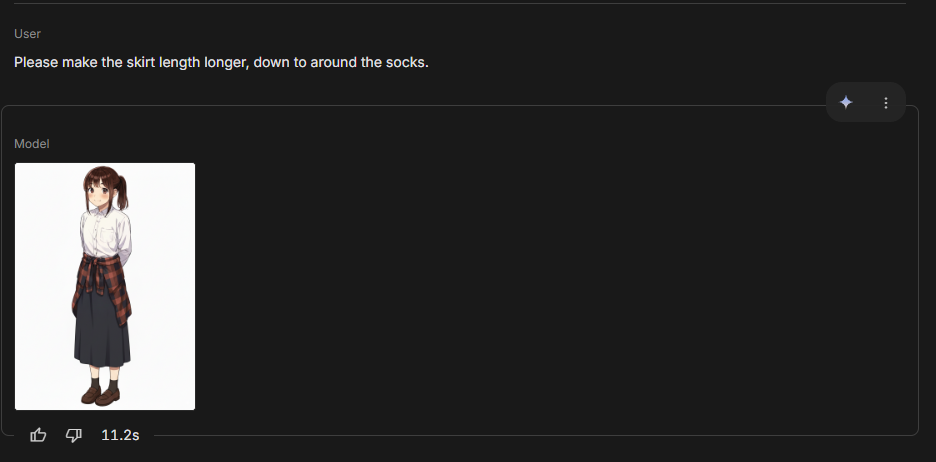Click the word "socks" in the prompt
This screenshot has width=936, height=462.
tap(405, 63)
